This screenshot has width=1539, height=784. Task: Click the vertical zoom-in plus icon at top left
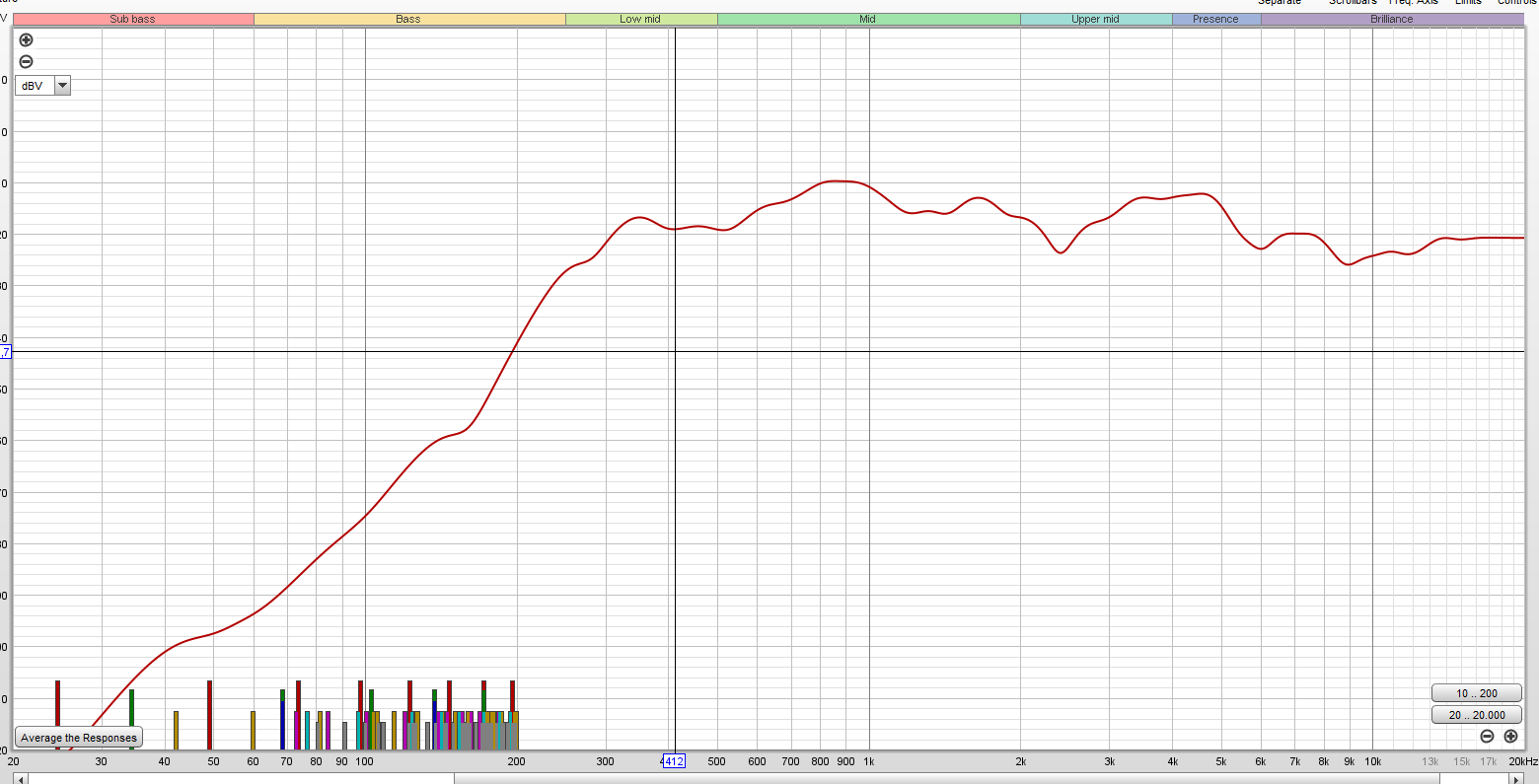[26, 40]
